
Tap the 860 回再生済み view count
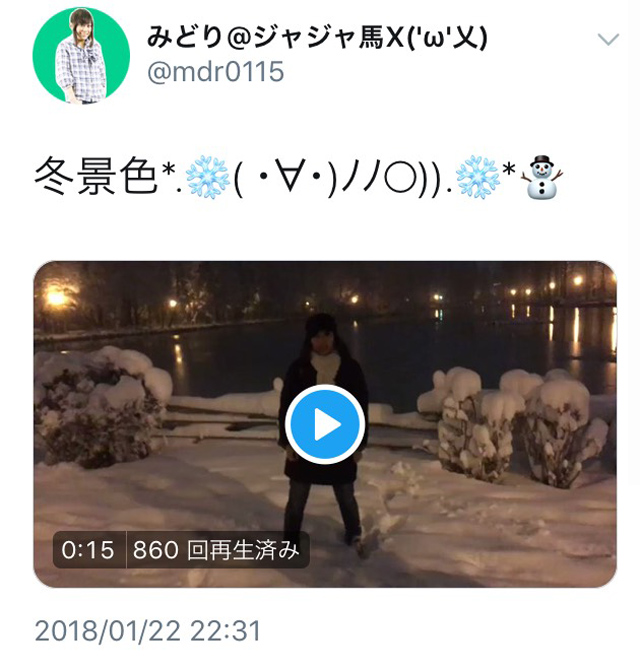coord(216,550)
